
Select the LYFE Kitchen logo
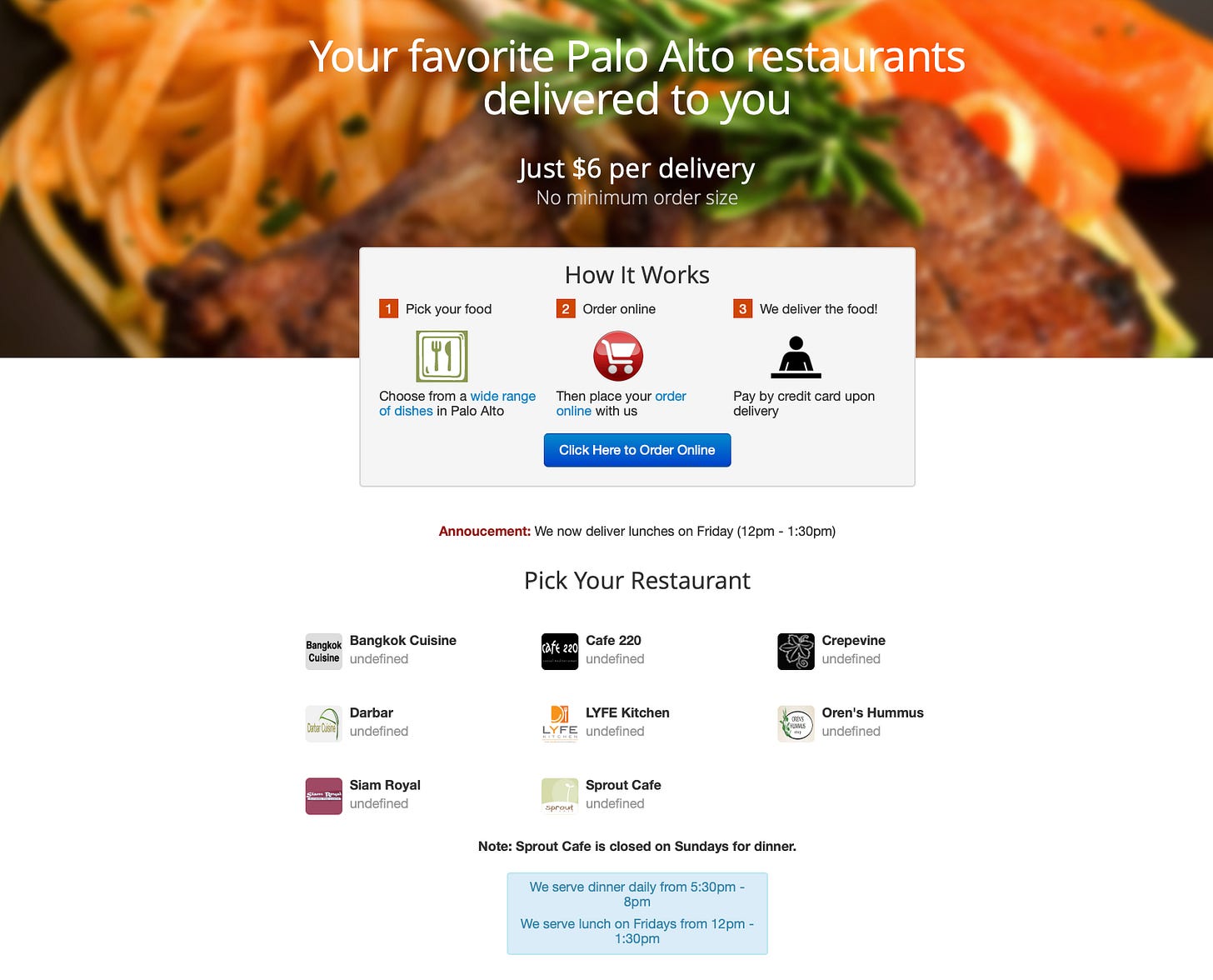point(560,724)
